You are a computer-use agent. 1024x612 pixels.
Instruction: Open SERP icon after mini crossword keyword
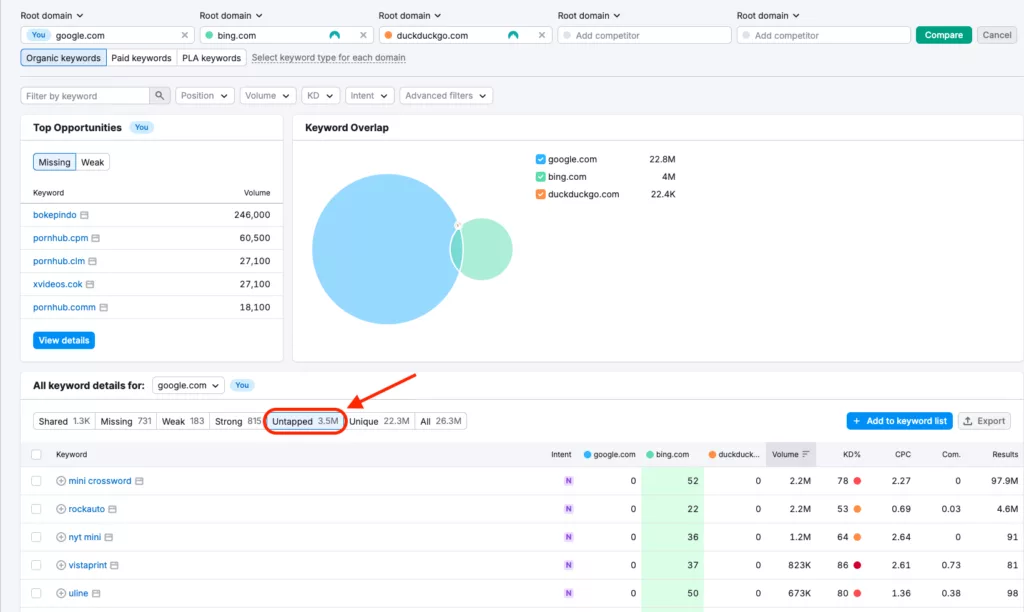tap(139, 481)
